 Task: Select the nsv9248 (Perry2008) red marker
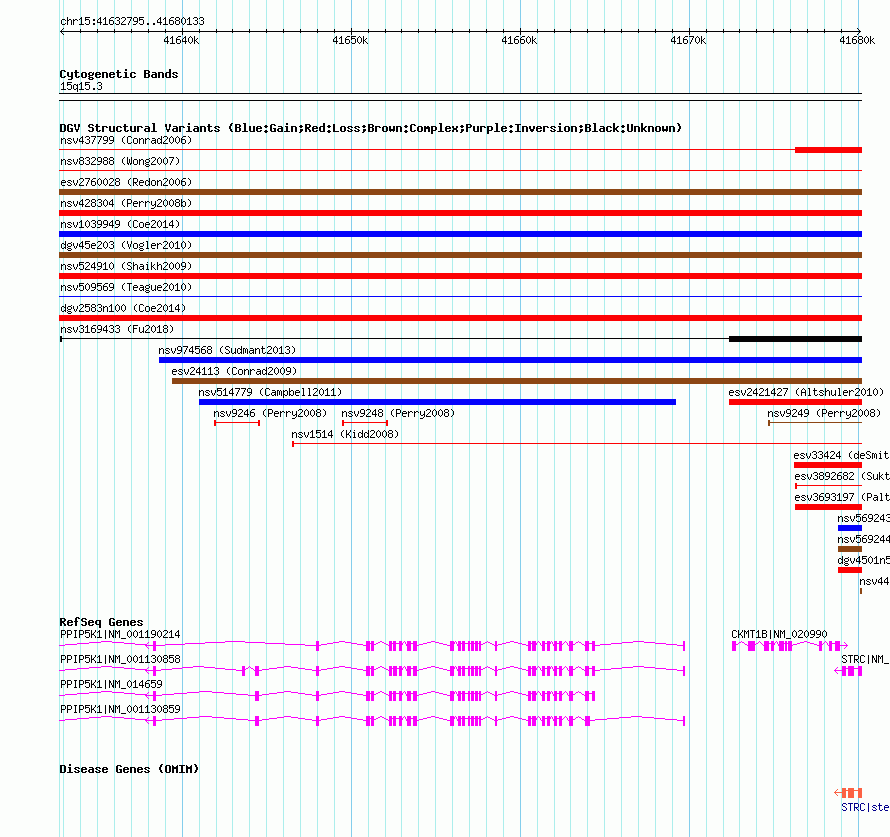coord(365,423)
